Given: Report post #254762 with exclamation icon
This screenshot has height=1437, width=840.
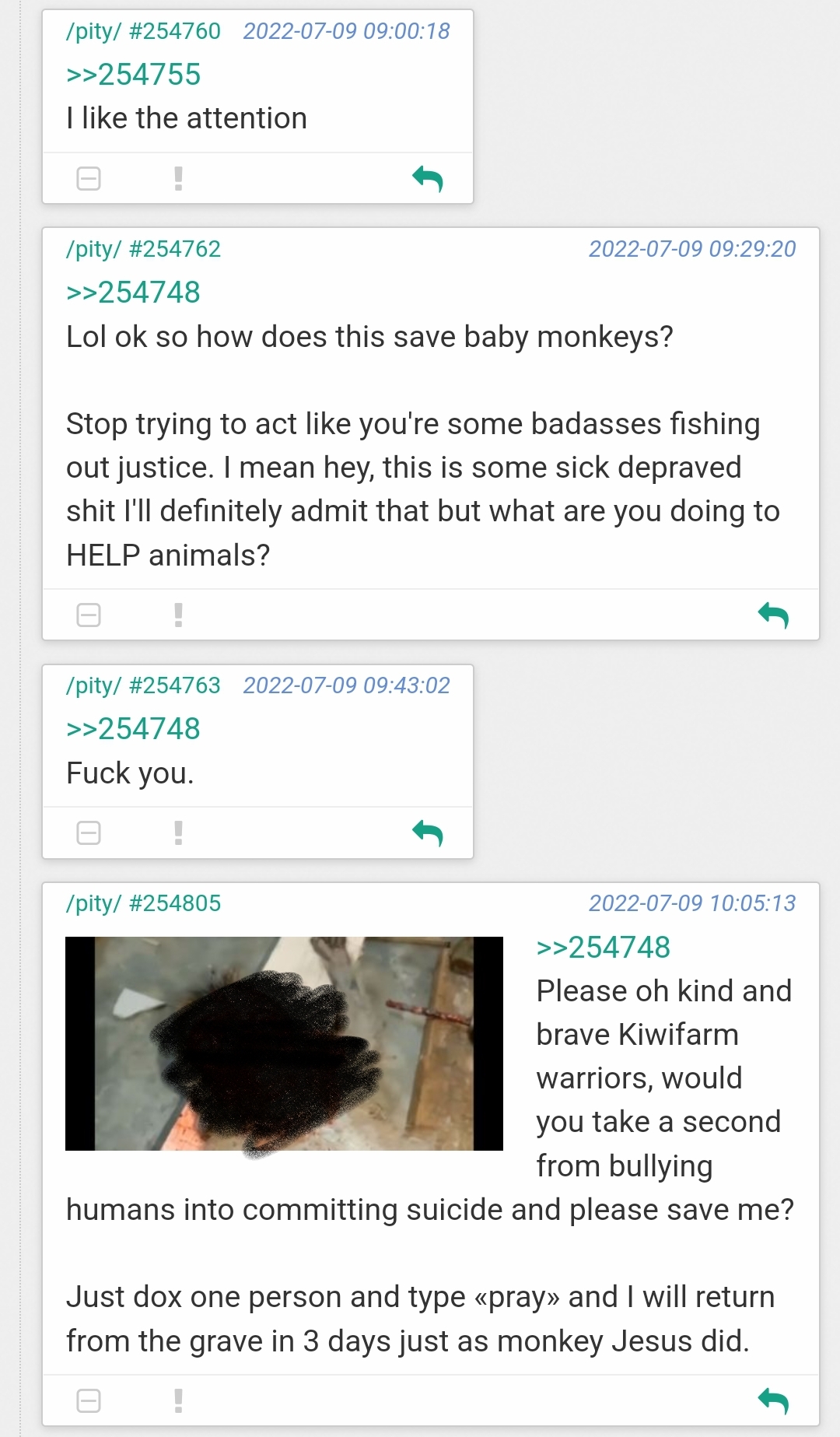Looking at the screenshot, I should click(x=178, y=615).
